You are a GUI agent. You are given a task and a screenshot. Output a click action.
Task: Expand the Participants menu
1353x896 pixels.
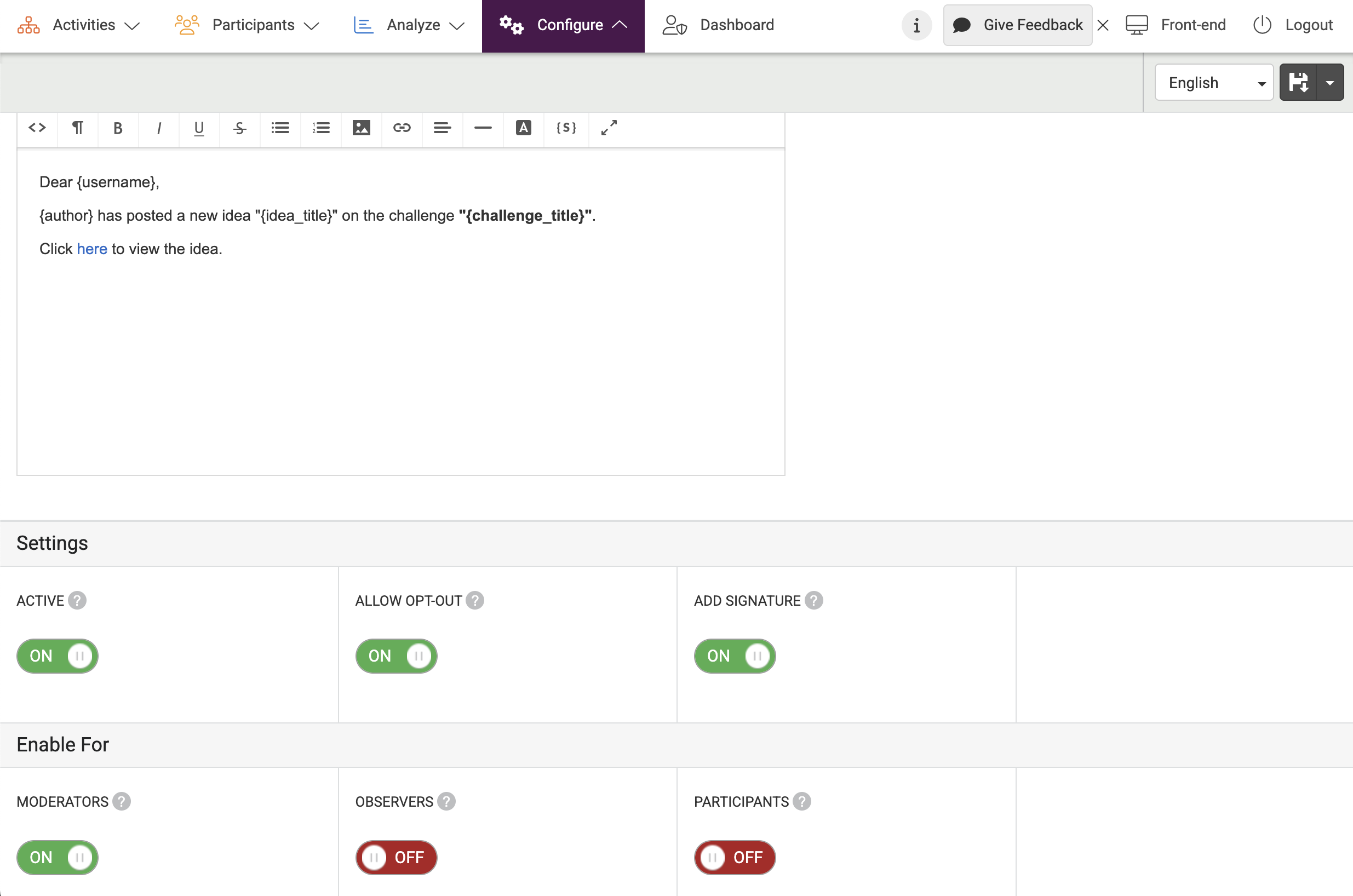point(247,25)
